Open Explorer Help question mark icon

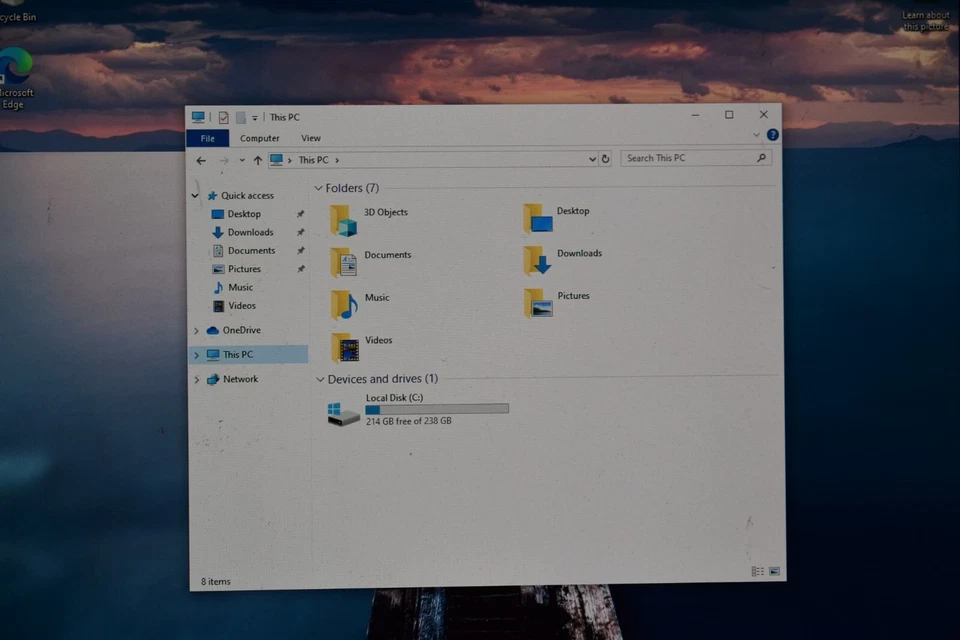coord(773,135)
